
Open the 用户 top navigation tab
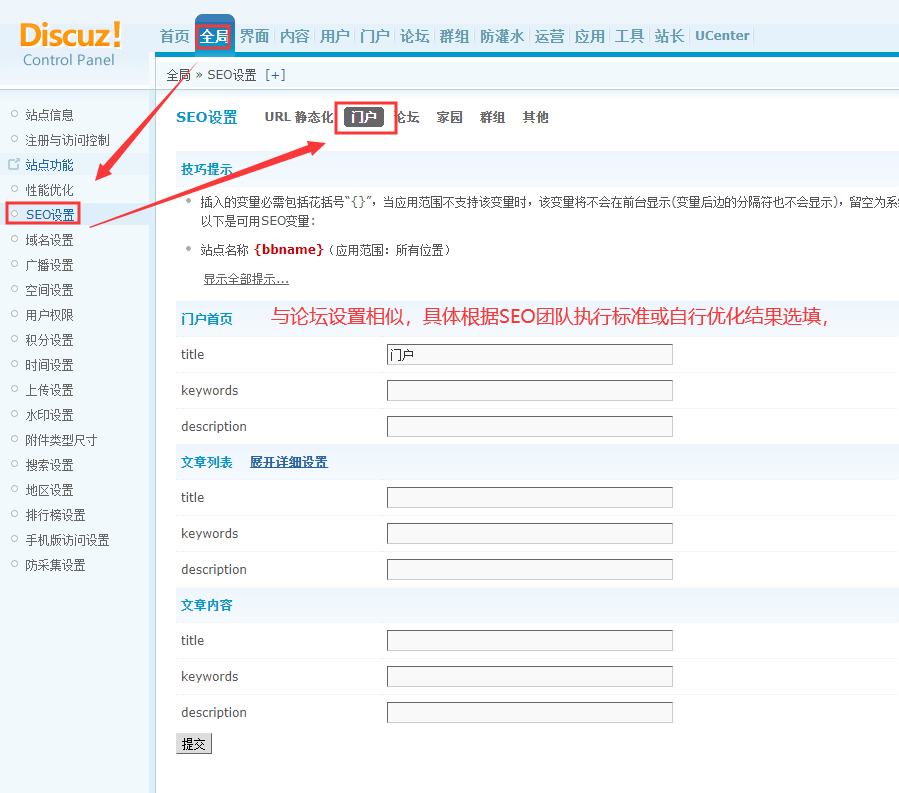coord(335,36)
